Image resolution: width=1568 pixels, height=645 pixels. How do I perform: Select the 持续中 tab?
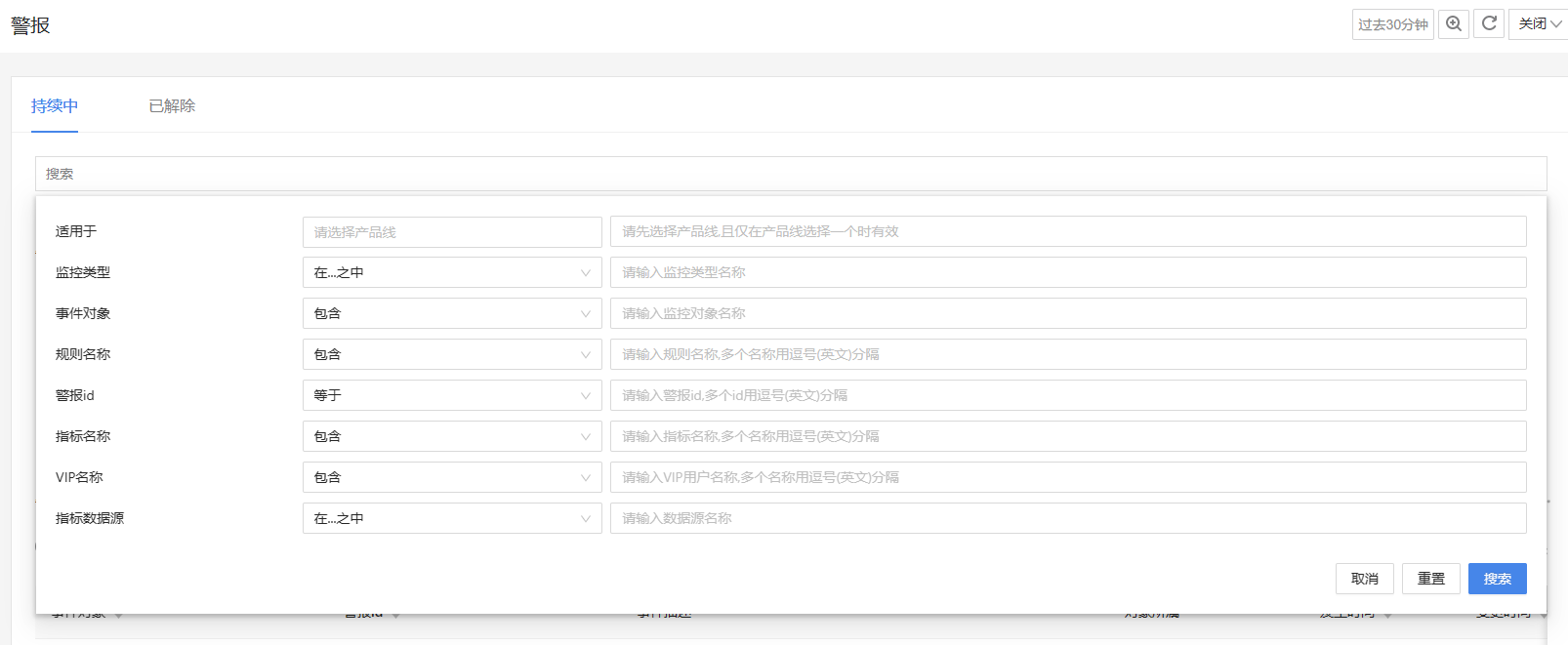[x=55, y=105]
